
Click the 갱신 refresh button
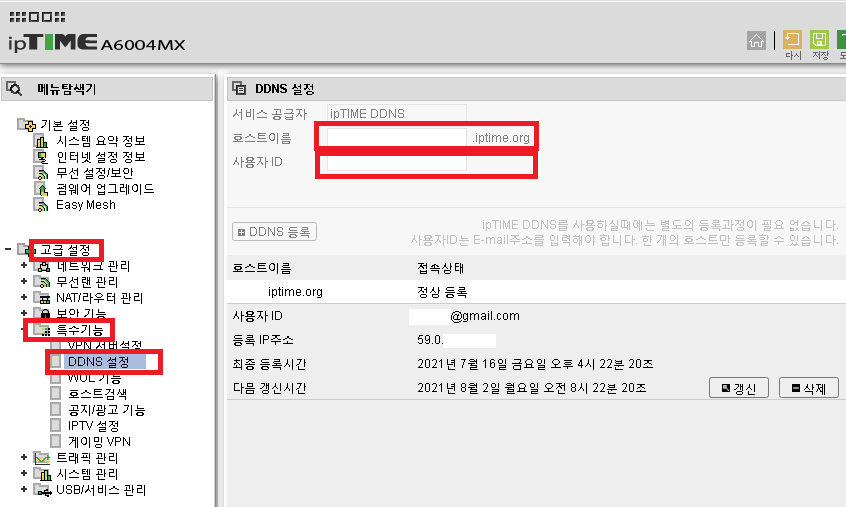[739, 388]
